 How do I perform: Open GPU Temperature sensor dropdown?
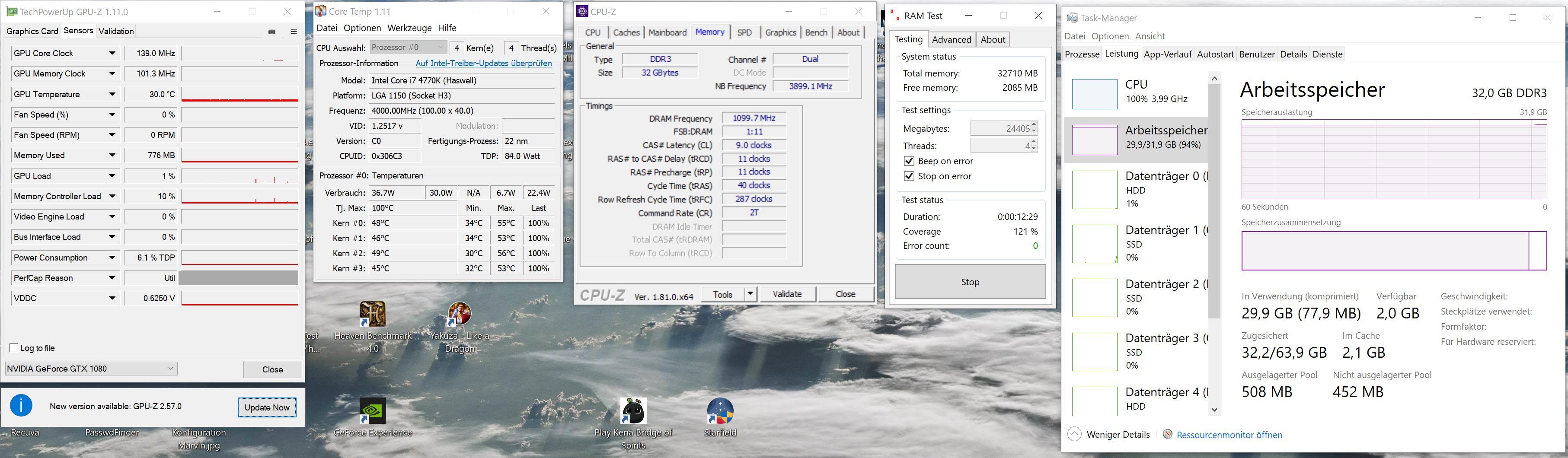tap(112, 94)
